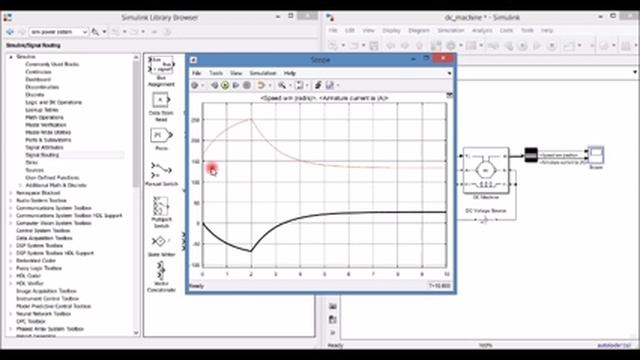Open the Scope Help menu

pyautogui.click(x=289, y=73)
